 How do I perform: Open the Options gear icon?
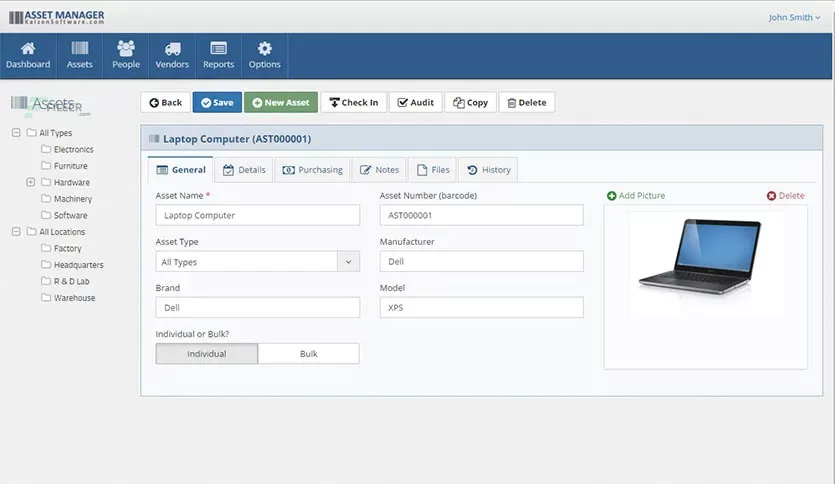tap(264, 49)
